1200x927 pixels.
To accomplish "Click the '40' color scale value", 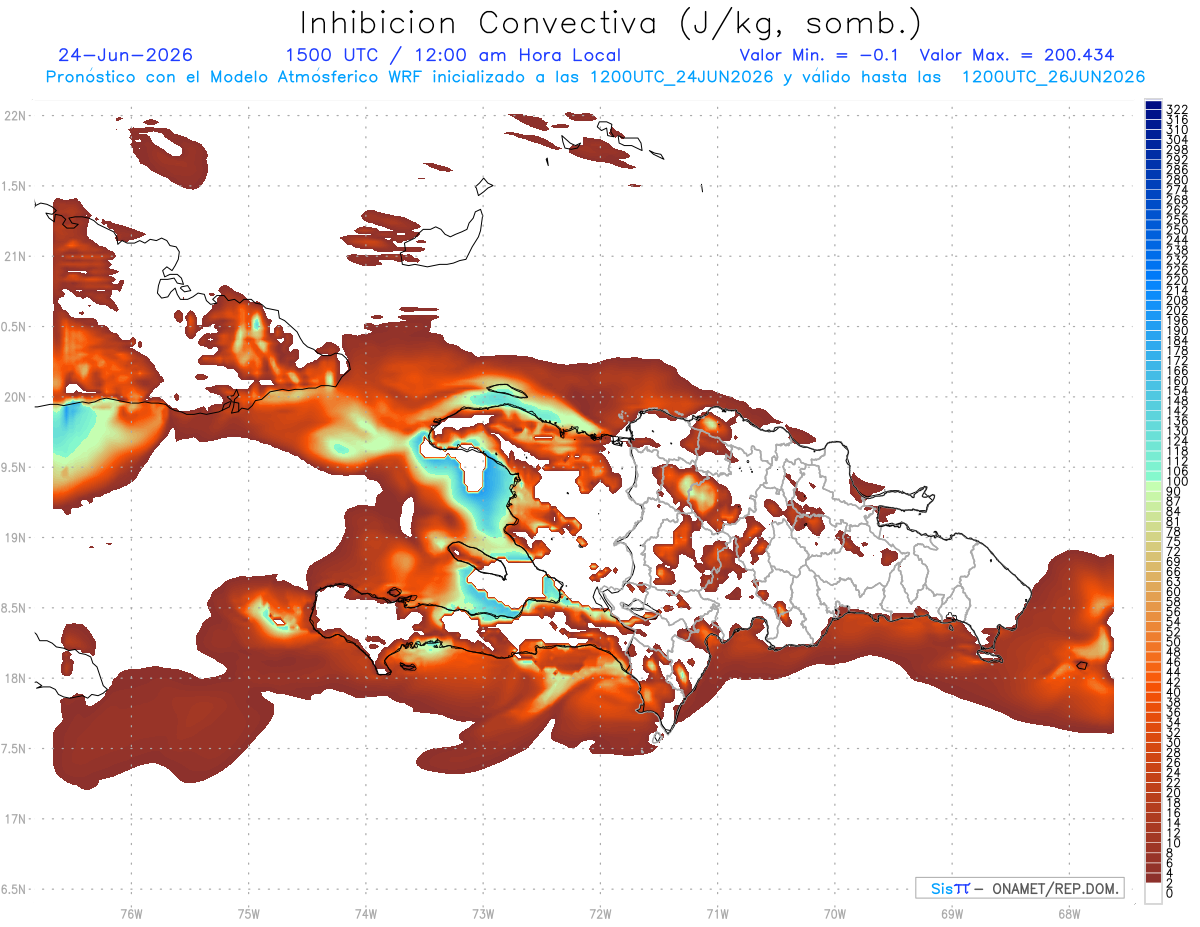I will click(1173, 692).
